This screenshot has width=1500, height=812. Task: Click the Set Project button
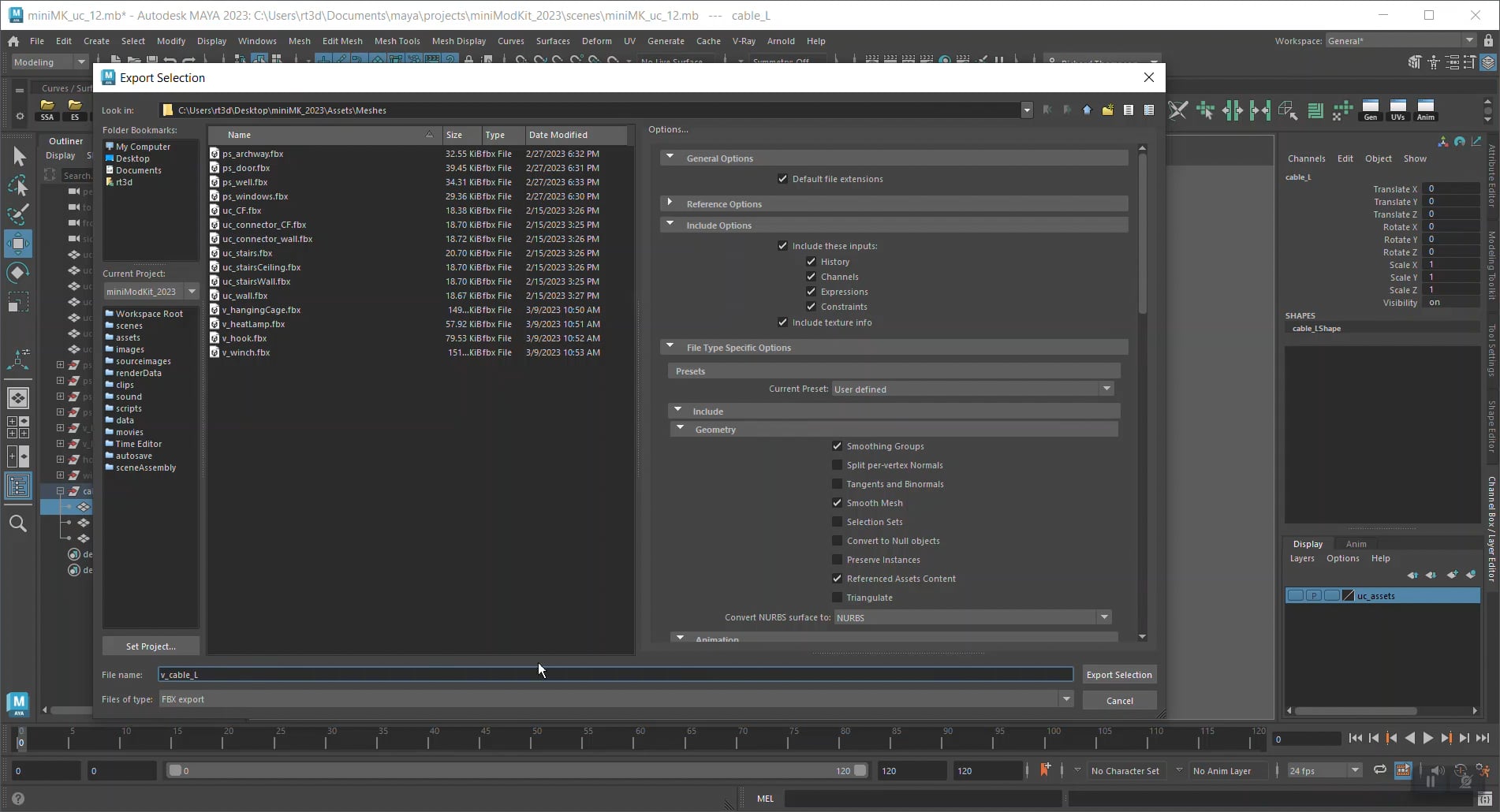pos(151,646)
